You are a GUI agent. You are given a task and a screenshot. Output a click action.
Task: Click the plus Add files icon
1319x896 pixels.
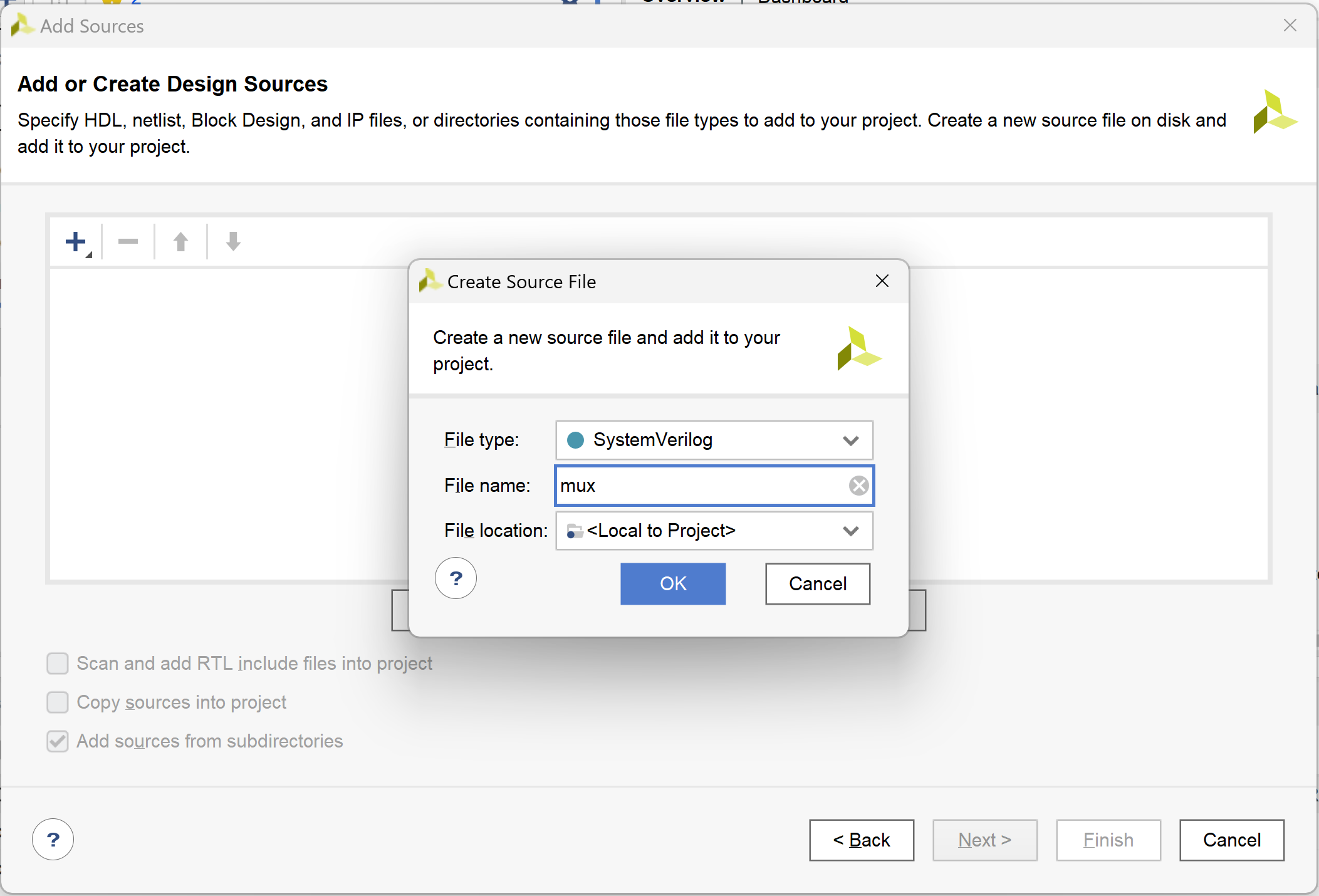(x=76, y=242)
